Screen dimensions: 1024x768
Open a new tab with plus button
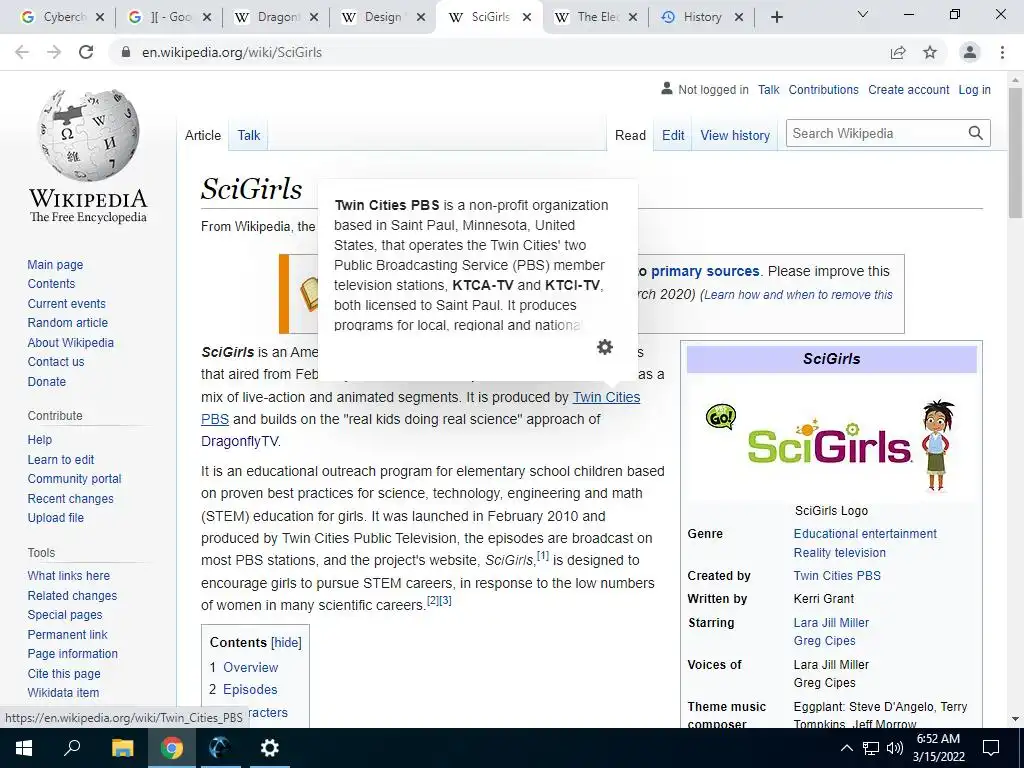pos(776,17)
